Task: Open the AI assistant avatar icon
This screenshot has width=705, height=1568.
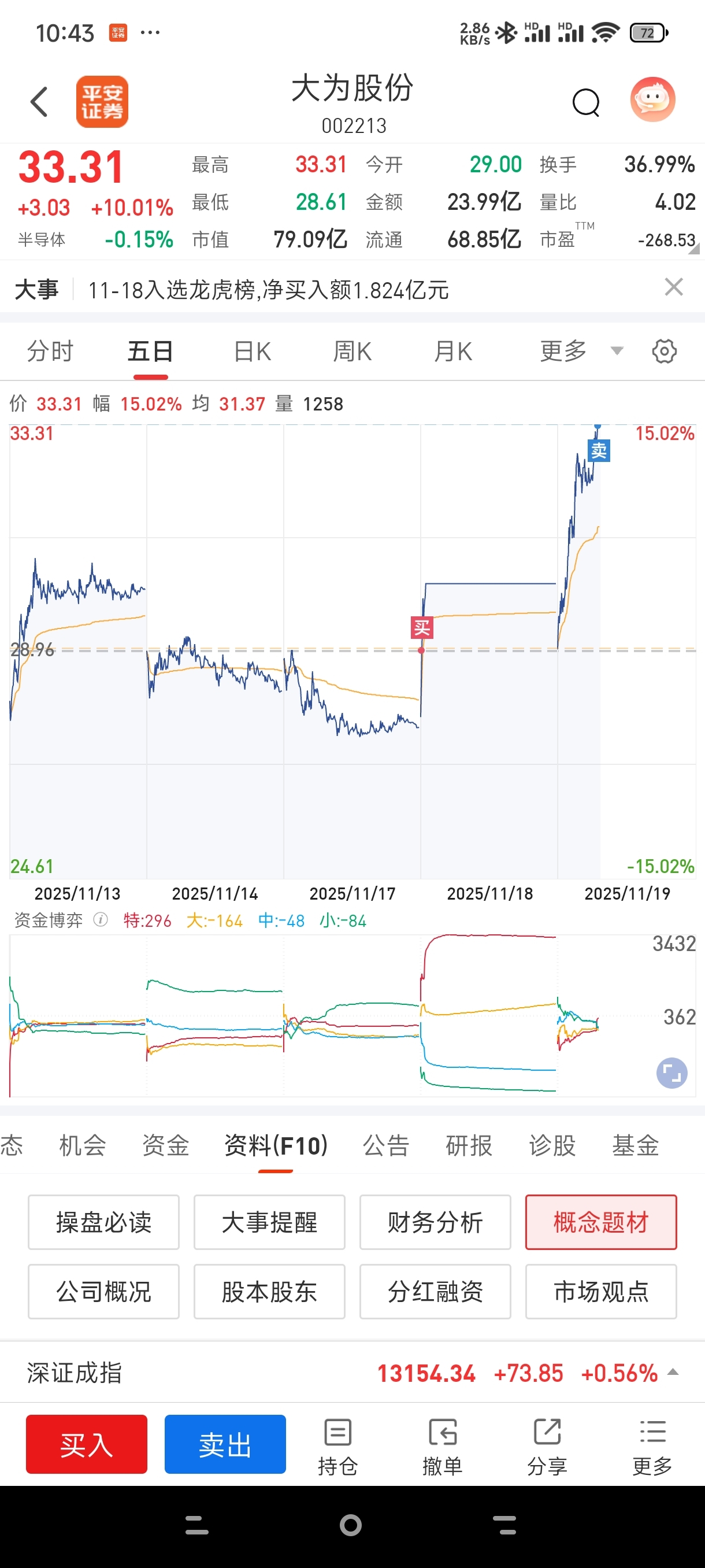Action: 652,100
